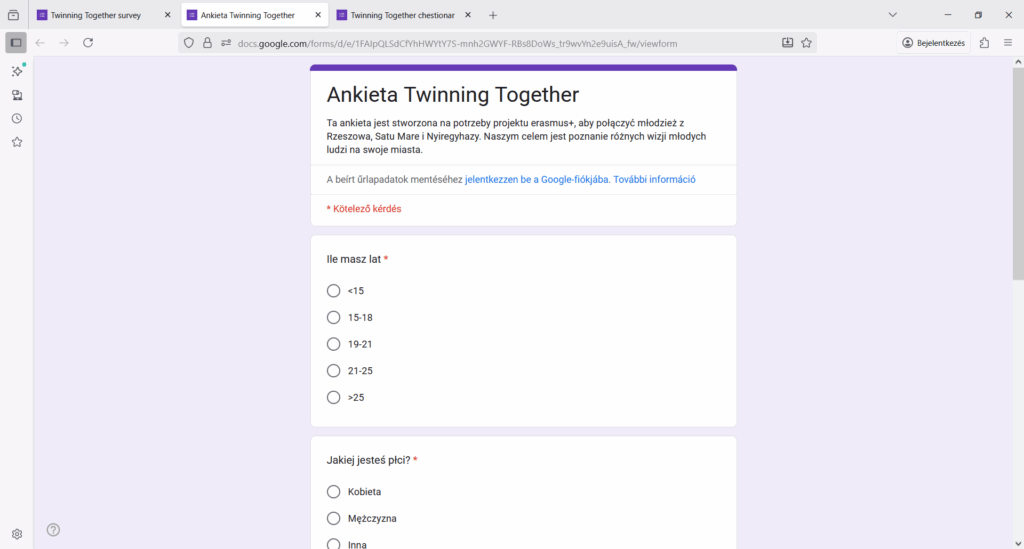Choose Kobieta as gender
This screenshot has width=1024, height=549.
[333, 492]
